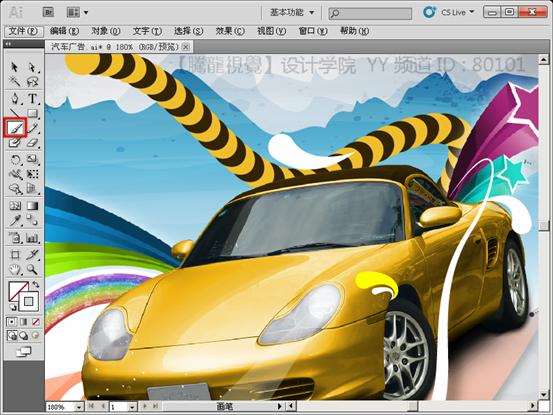Select the Eraser tool
Screen dimensions: 553x415
32,143
